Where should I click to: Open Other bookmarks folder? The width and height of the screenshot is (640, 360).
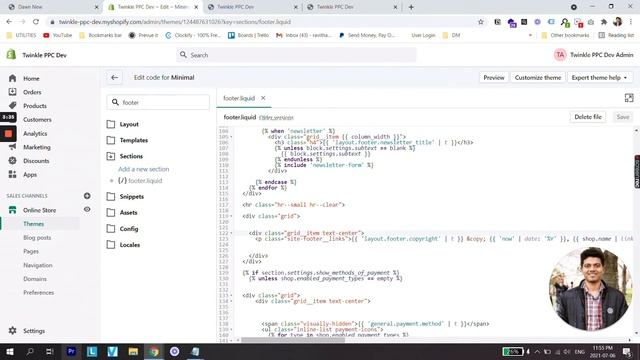tap(565, 36)
